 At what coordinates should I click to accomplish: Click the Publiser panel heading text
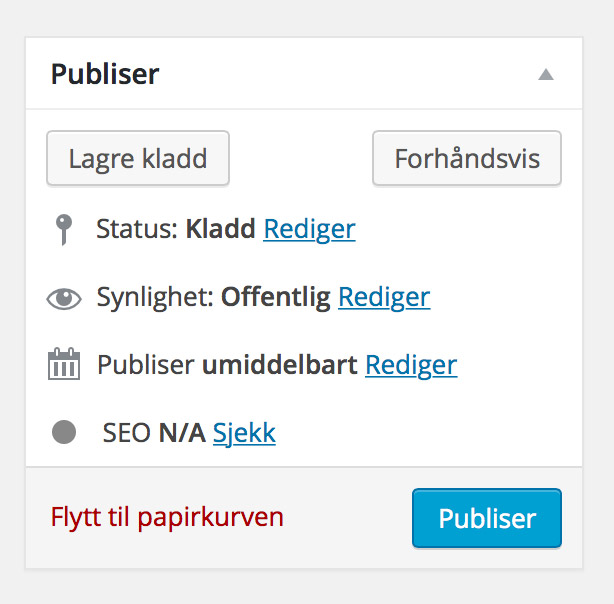pyautogui.click(x=105, y=74)
